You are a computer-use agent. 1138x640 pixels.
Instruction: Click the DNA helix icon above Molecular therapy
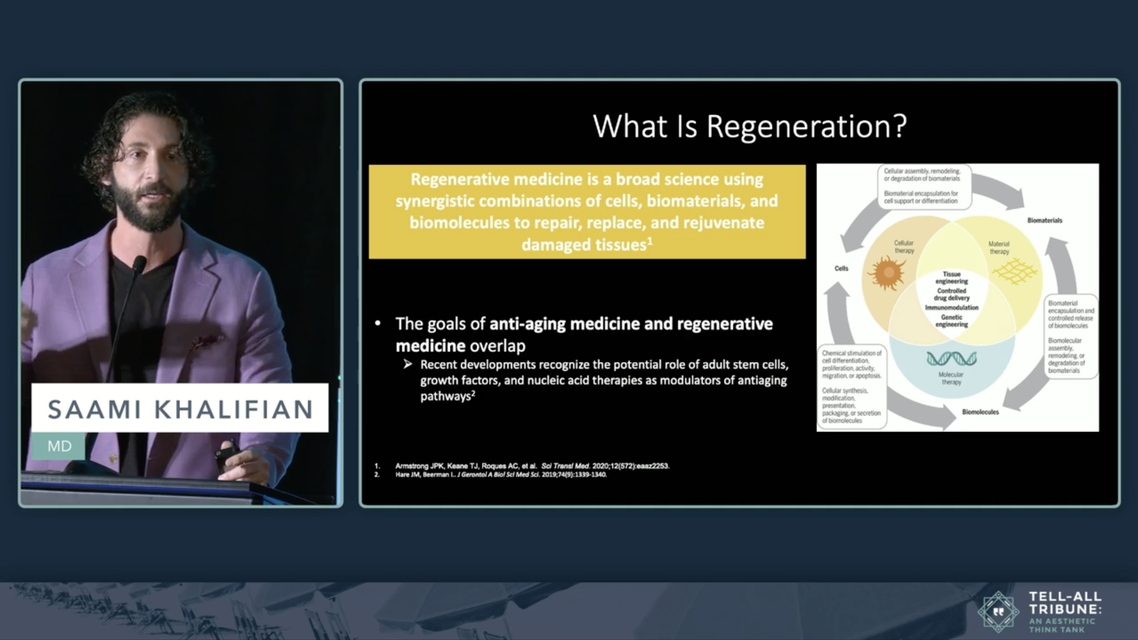tap(951, 359)
